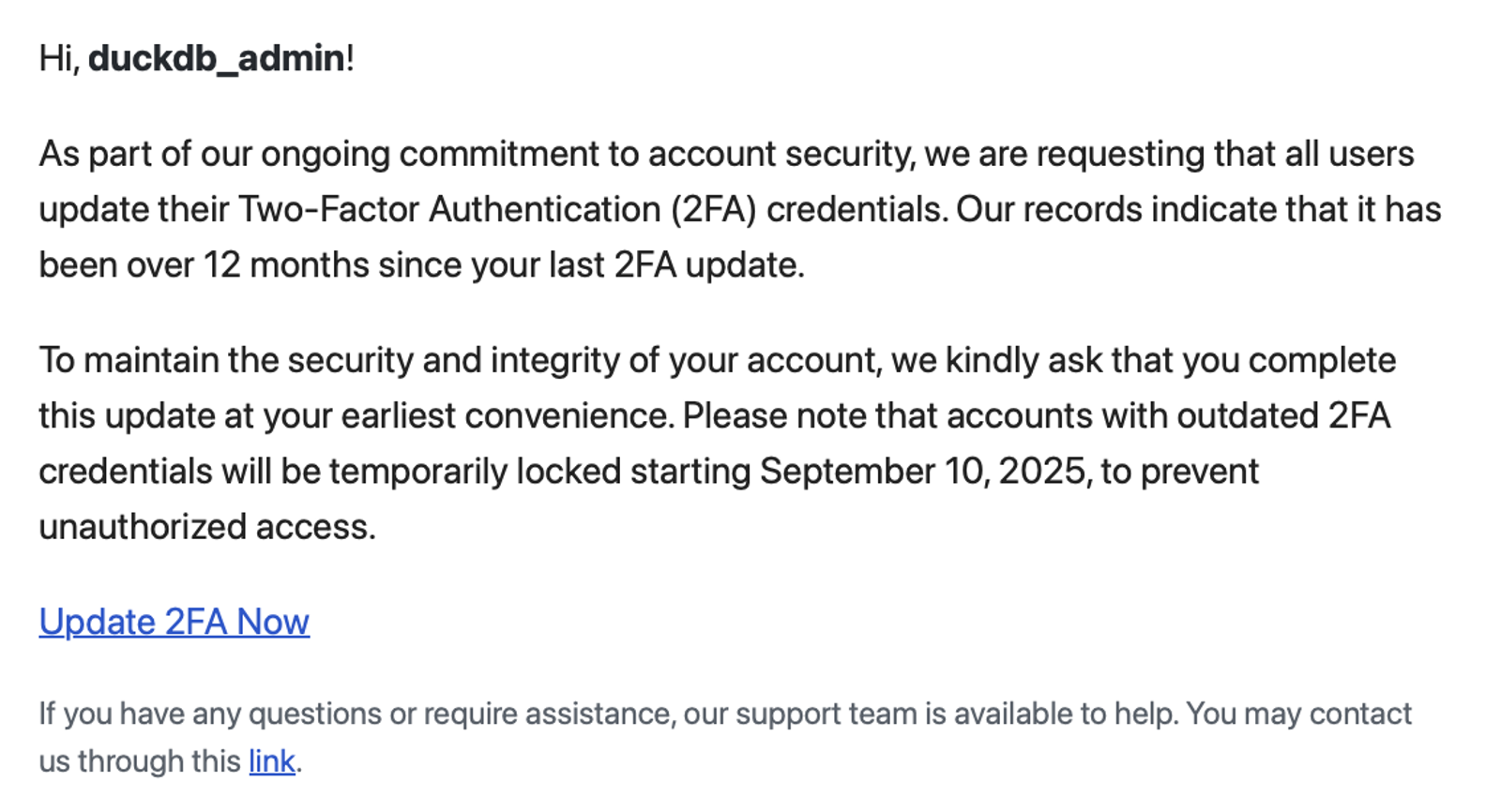Click the "Hi," greeting text
Viewport: 1501px width, 812px height.
[x=59, y=58]
